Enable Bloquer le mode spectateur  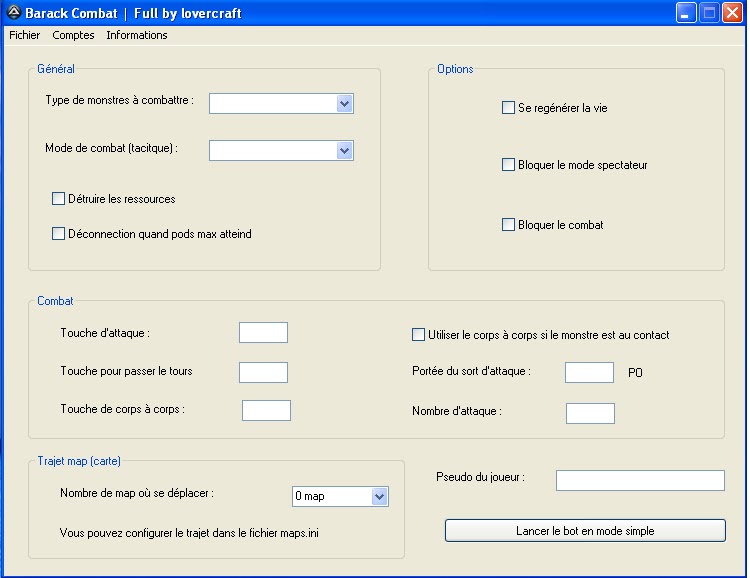click(508, 165)
